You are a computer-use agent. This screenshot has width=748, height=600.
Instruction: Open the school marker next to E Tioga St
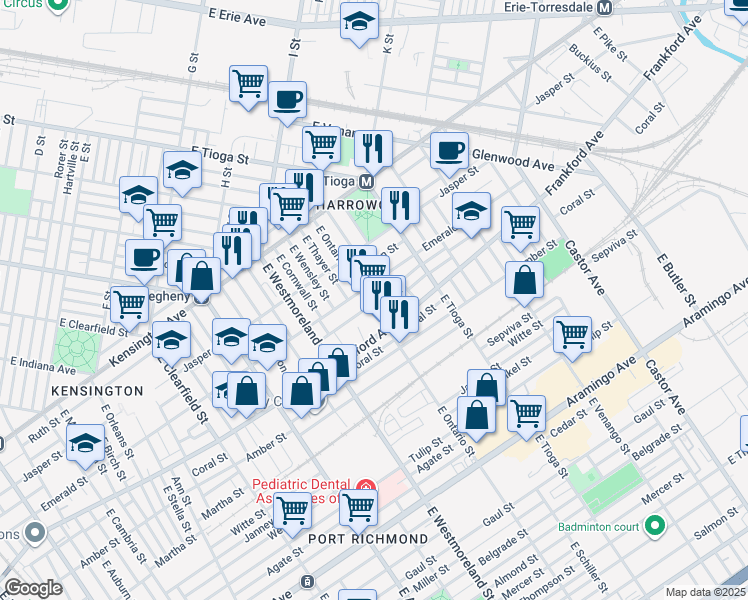[x=182, y=171]
